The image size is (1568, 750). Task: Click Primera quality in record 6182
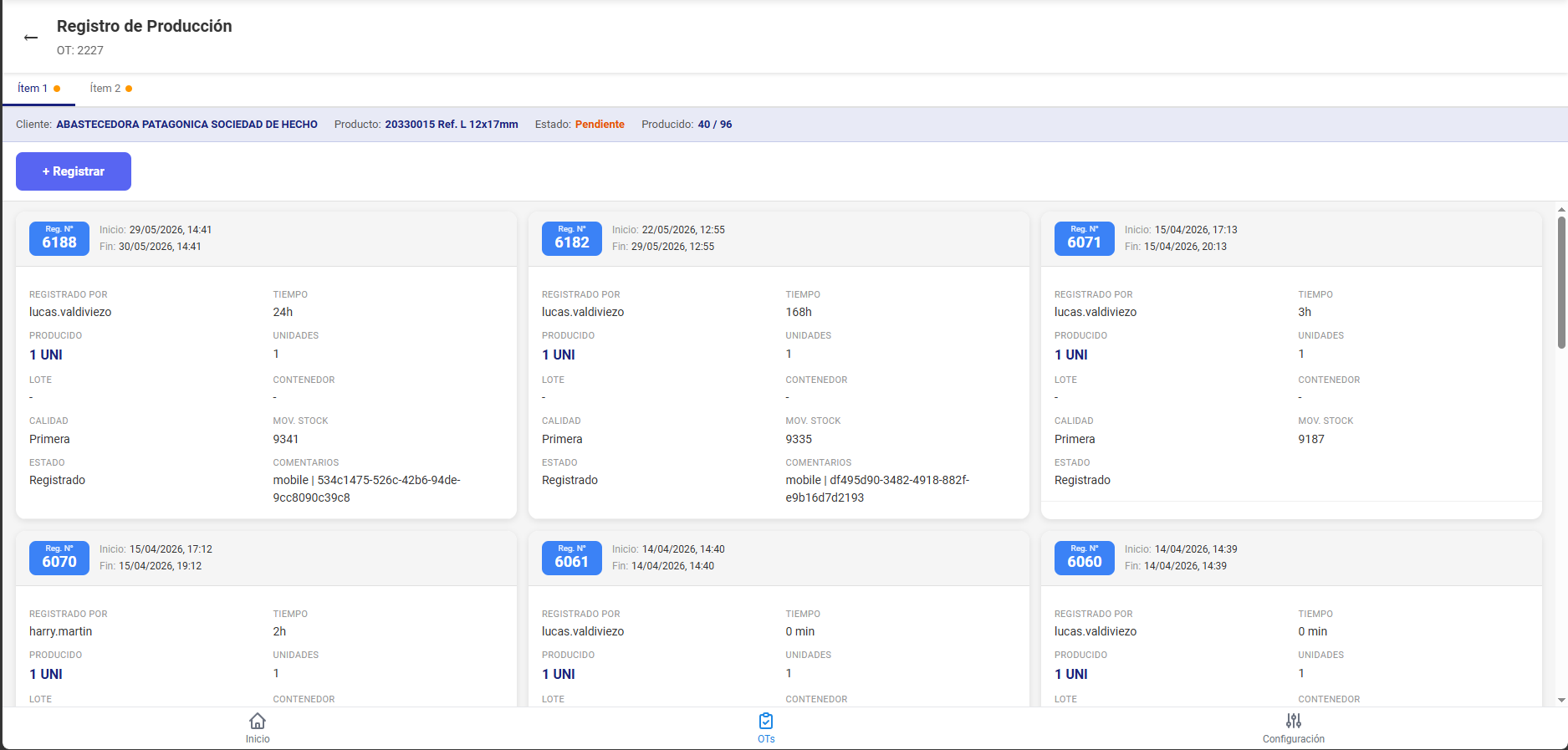click(x=562, y=439)
